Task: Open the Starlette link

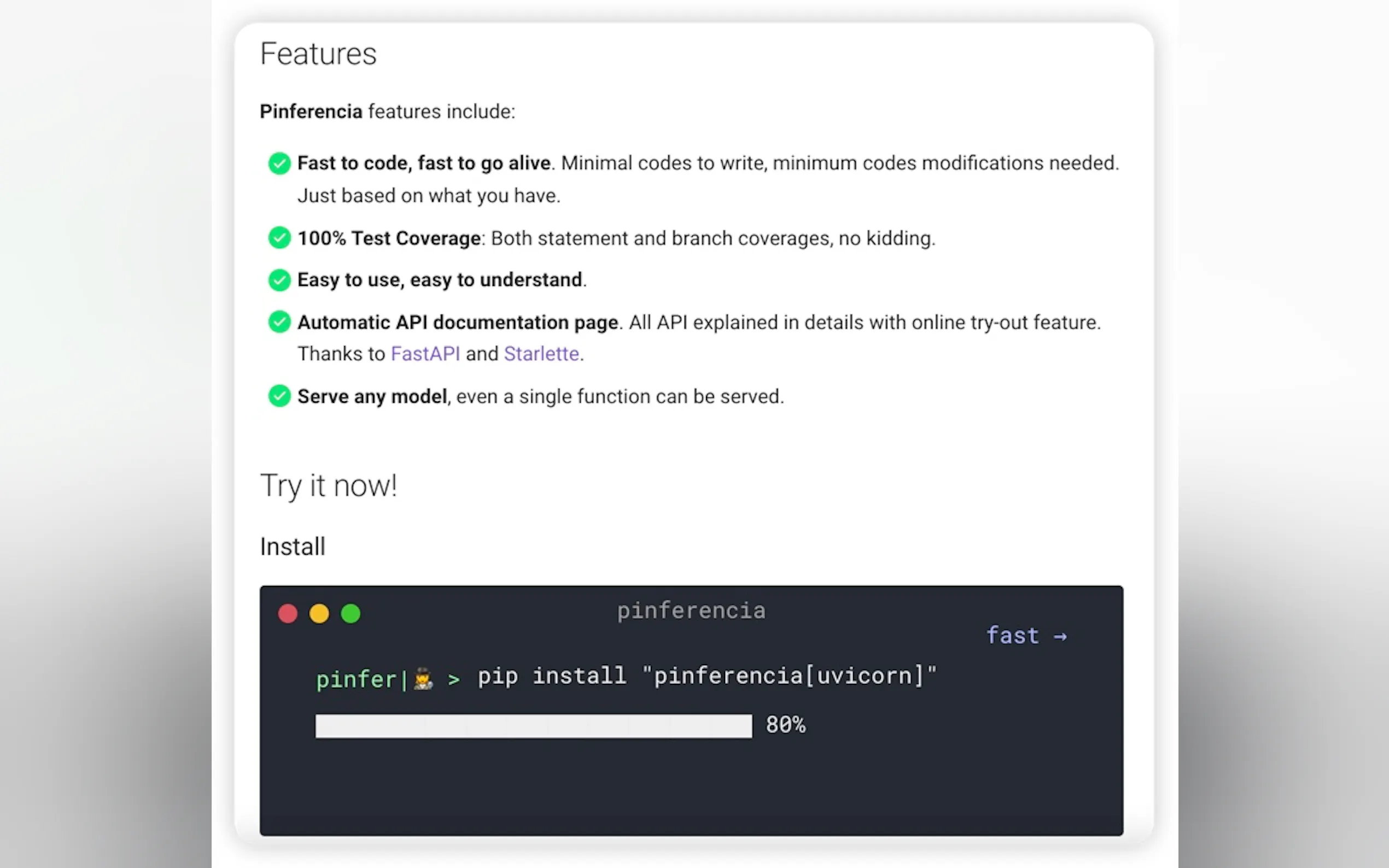Action: point(541,354)
